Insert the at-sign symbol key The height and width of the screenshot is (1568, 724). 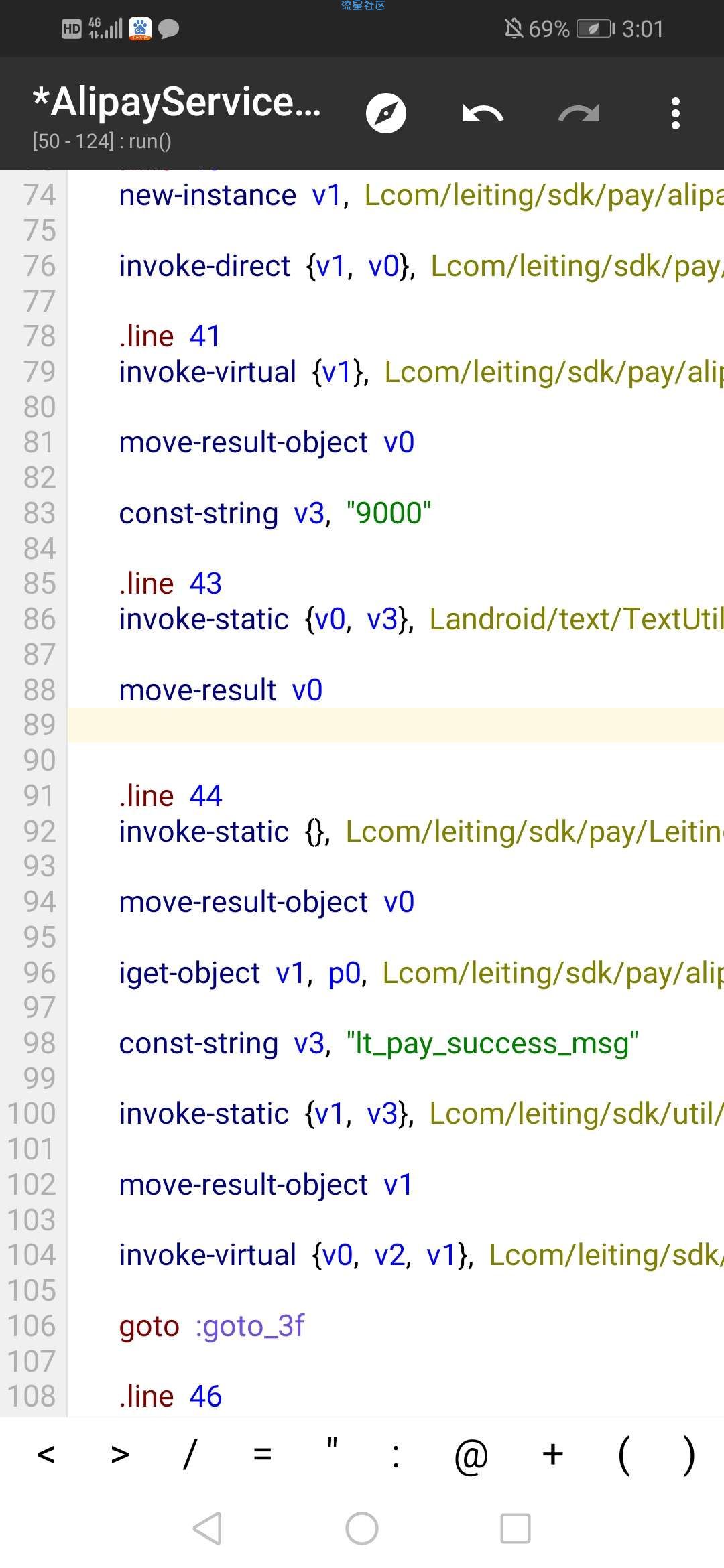471,1455
